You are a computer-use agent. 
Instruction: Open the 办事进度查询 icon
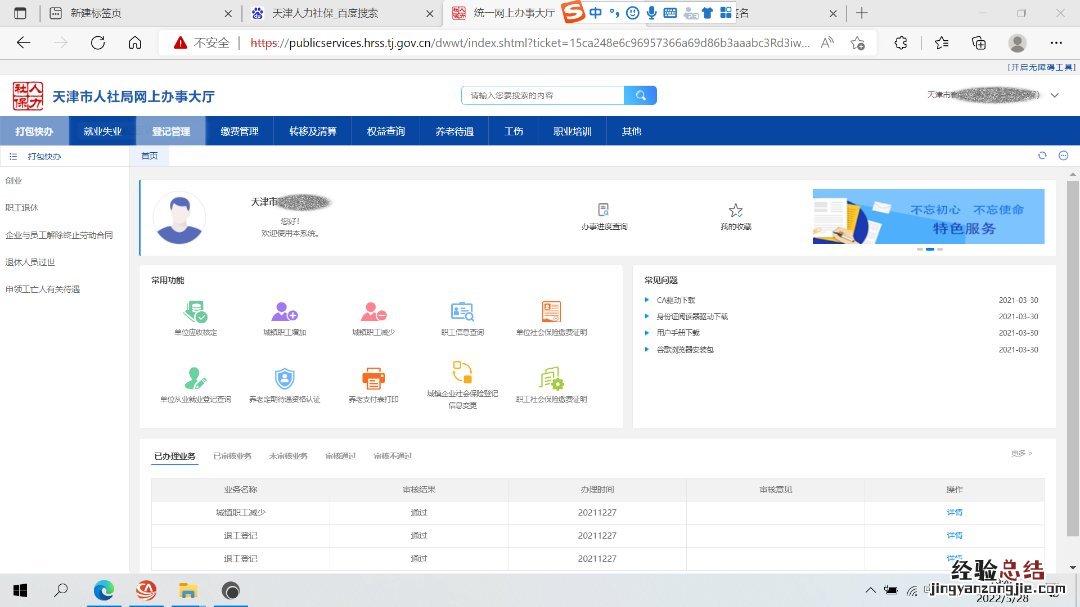tap(603, 211)
